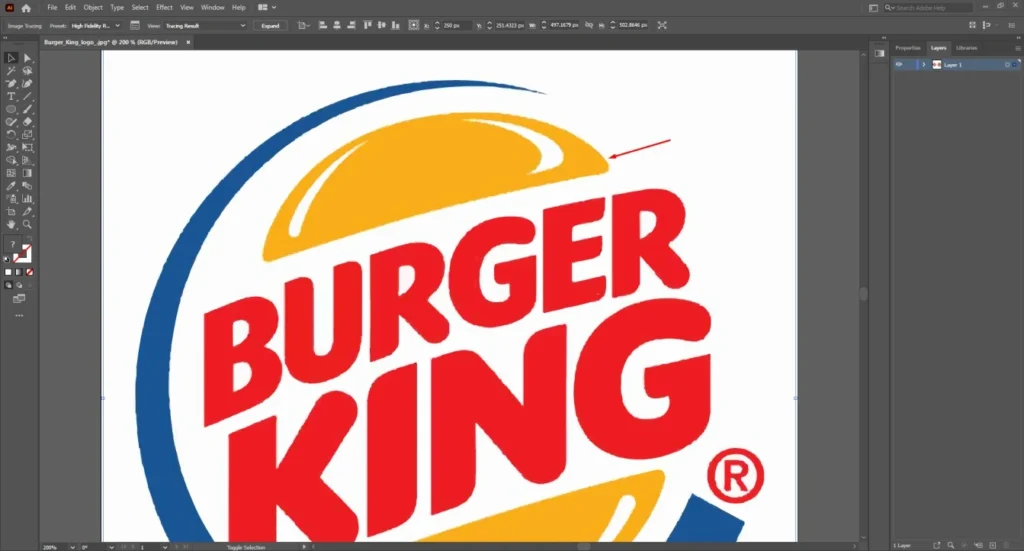Select the Column Graph tool
This screenshot has width=1024, height=551.
[x=27, y=198]
